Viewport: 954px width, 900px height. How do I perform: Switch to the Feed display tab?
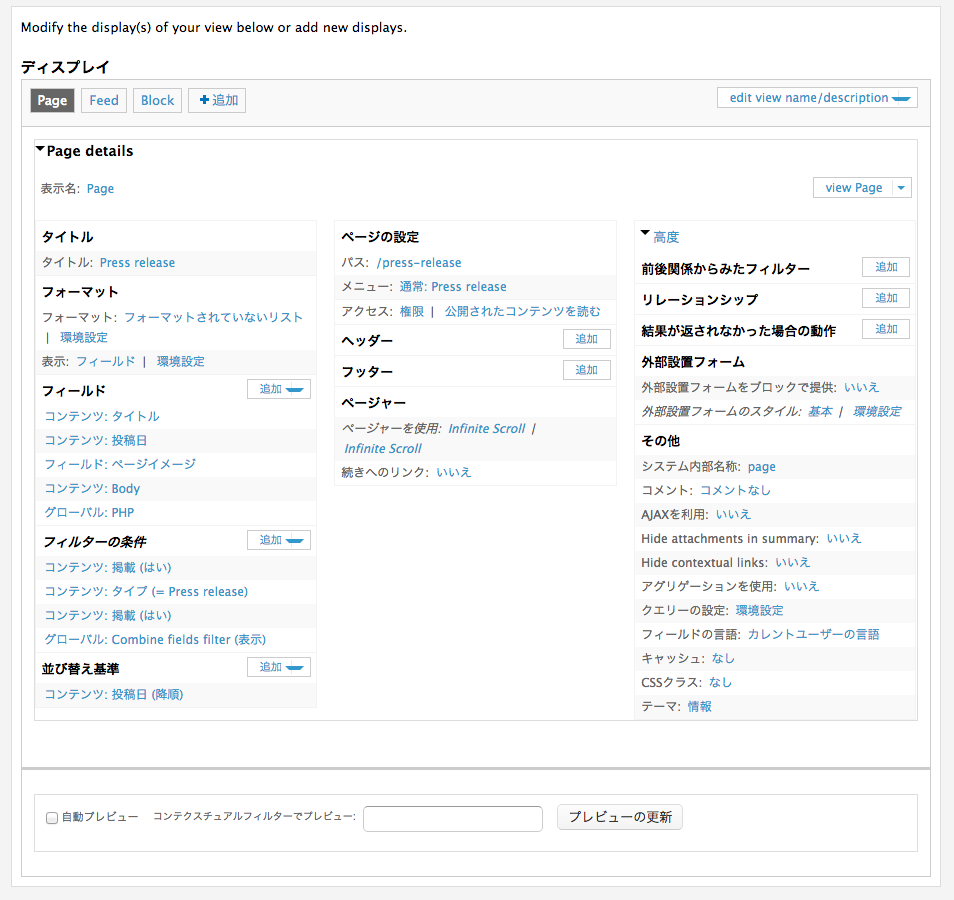[x=103, y=100]
